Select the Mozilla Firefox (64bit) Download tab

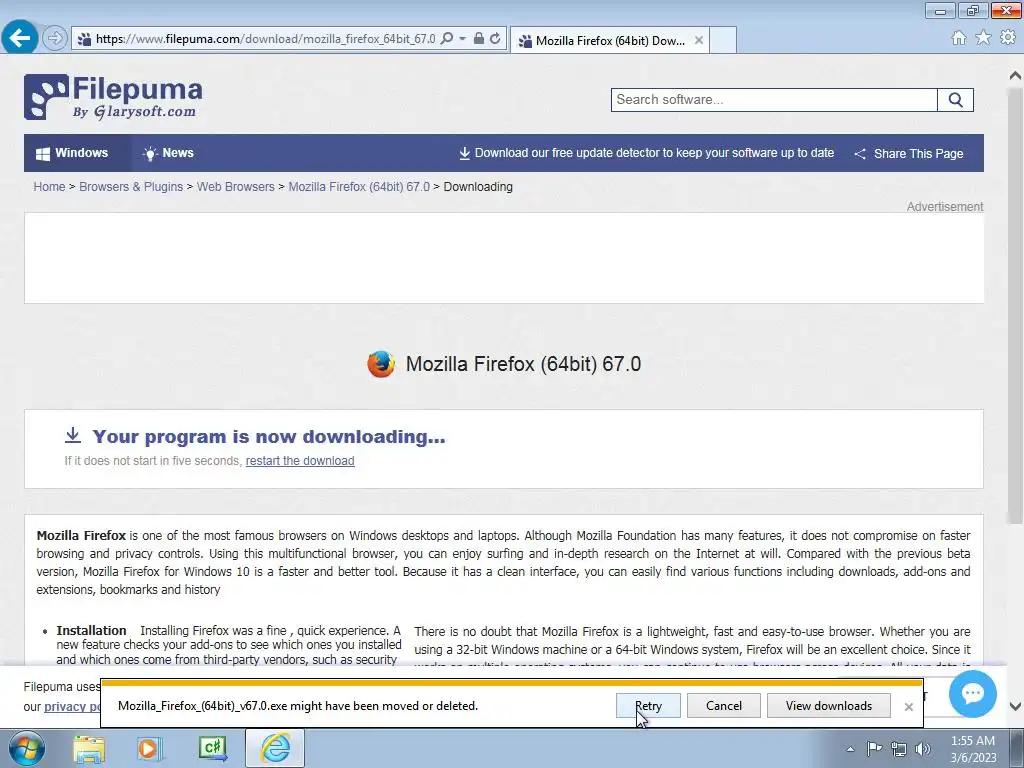[x=610, y=40]
